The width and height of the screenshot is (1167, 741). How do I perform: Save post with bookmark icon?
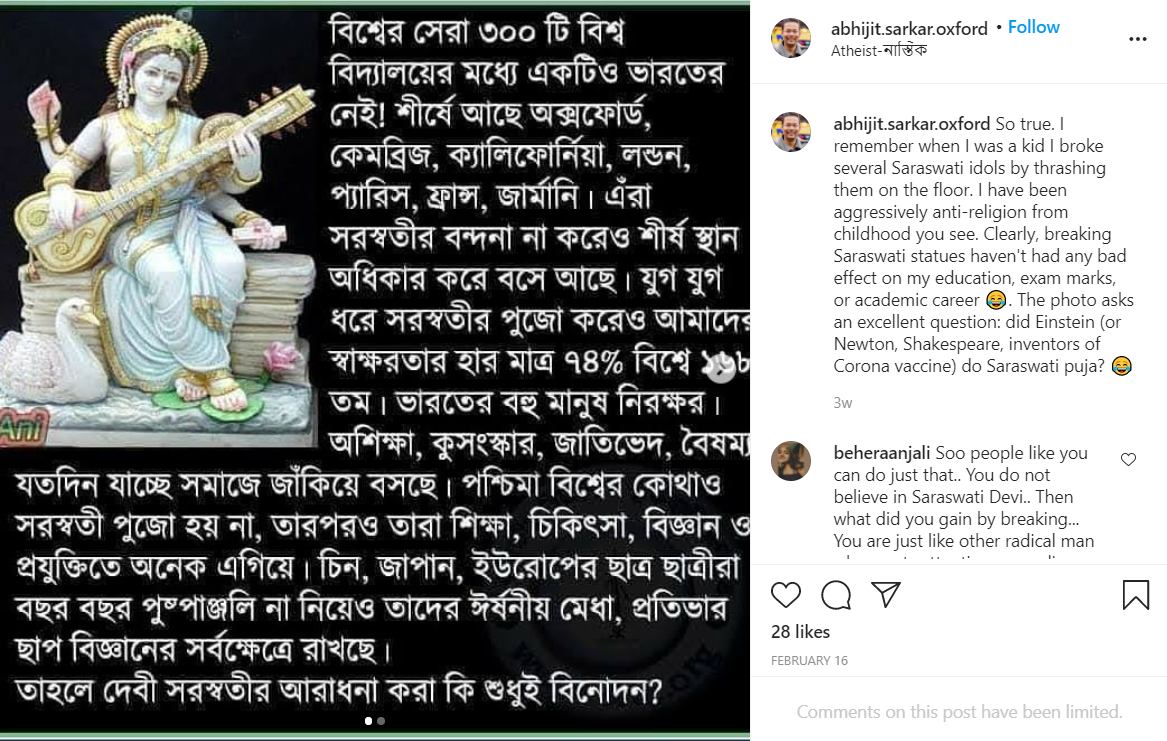click(1136, 595)
